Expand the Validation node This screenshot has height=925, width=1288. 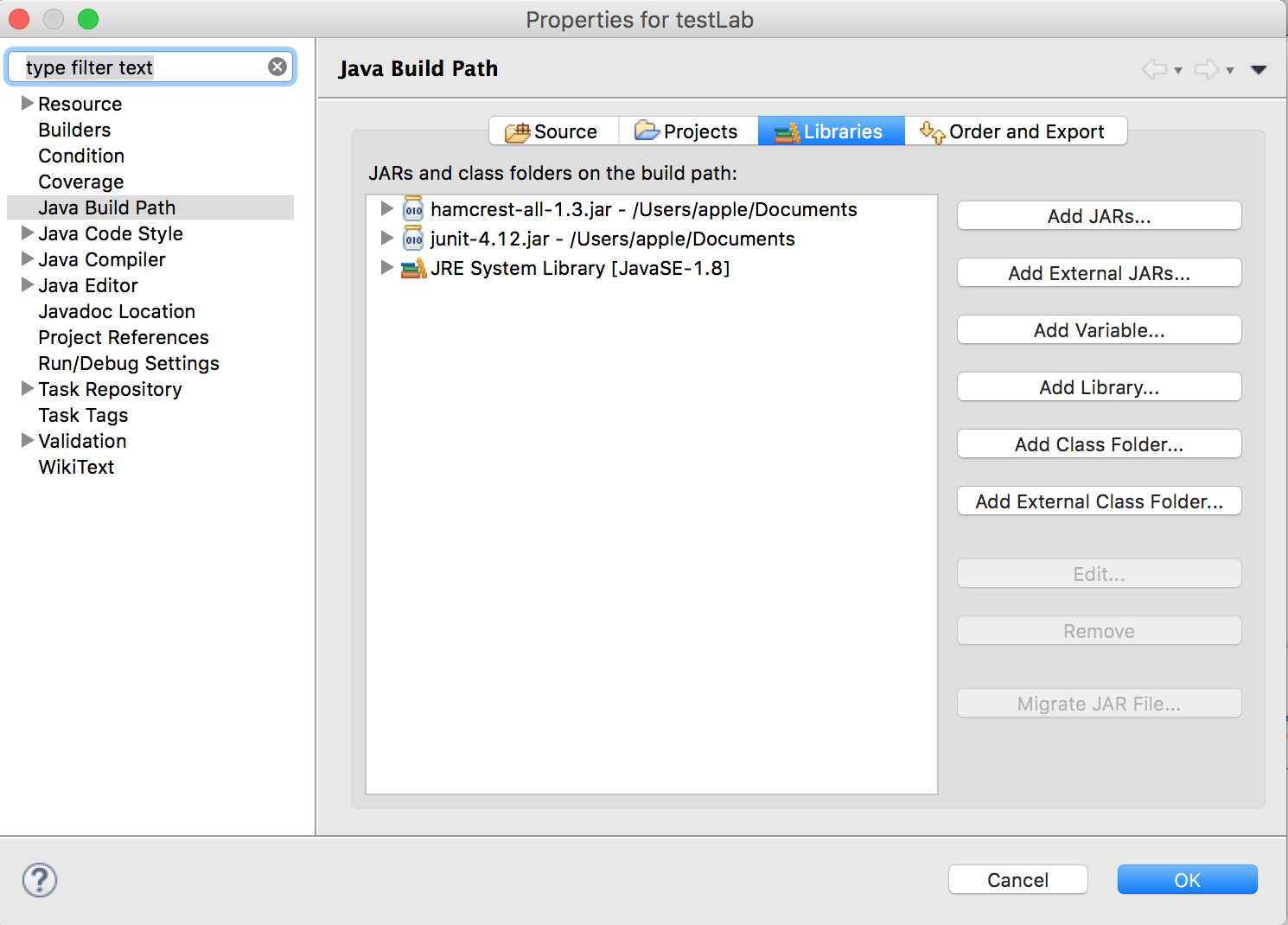point(28,440)
